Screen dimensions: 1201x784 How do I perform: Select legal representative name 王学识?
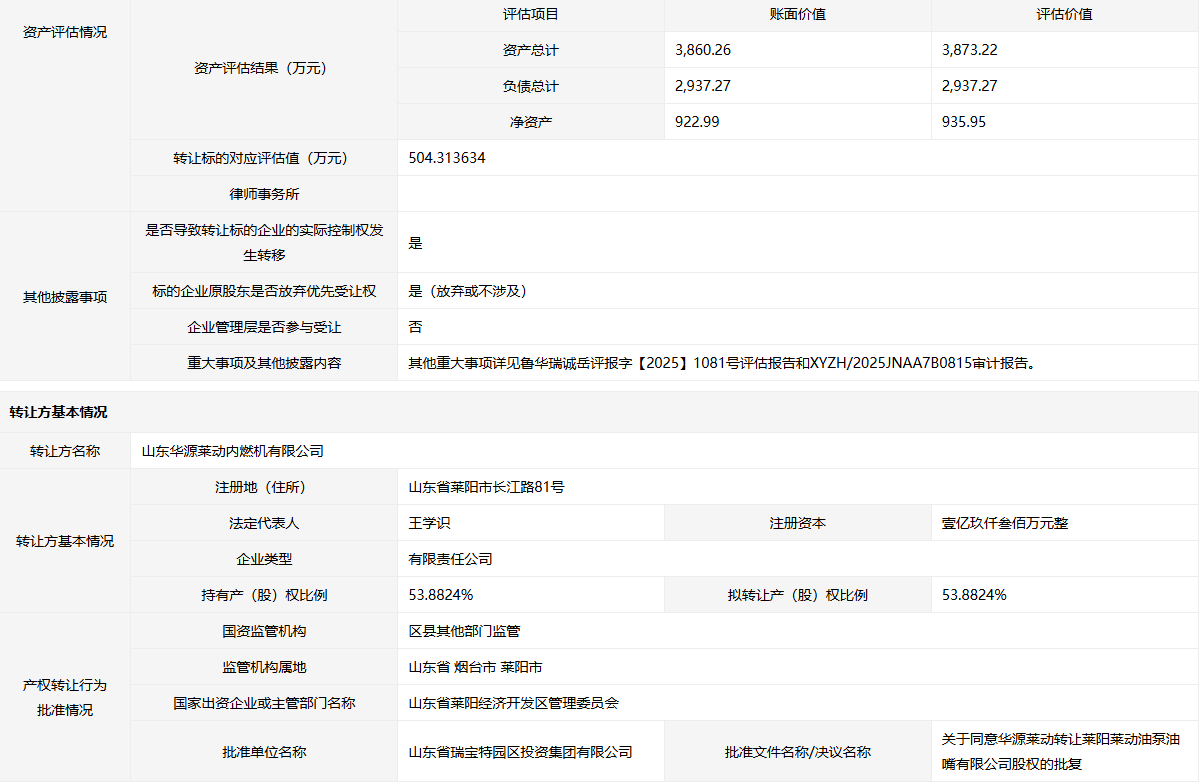click(430, 523)
